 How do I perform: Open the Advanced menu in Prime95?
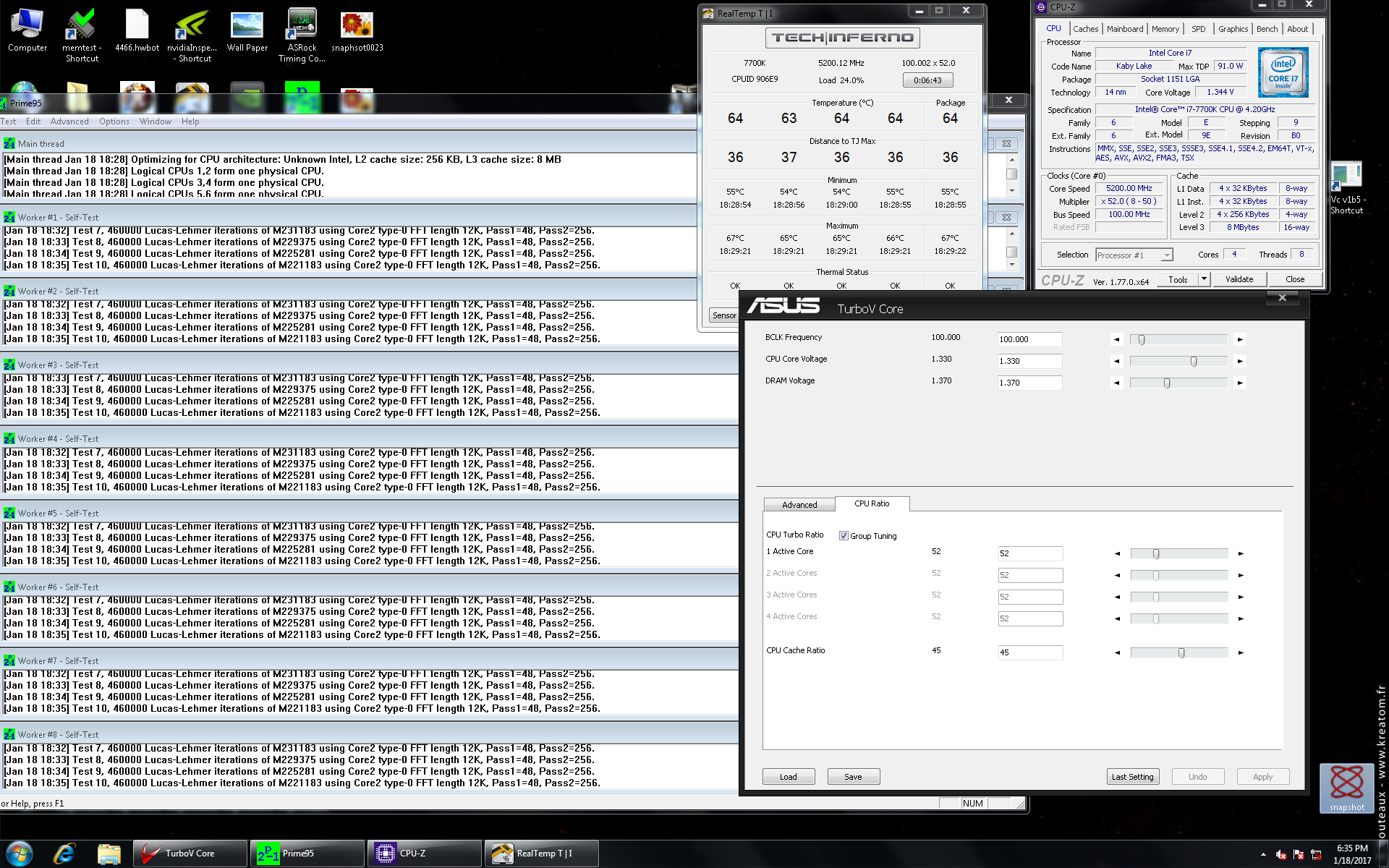click(69, 122)
